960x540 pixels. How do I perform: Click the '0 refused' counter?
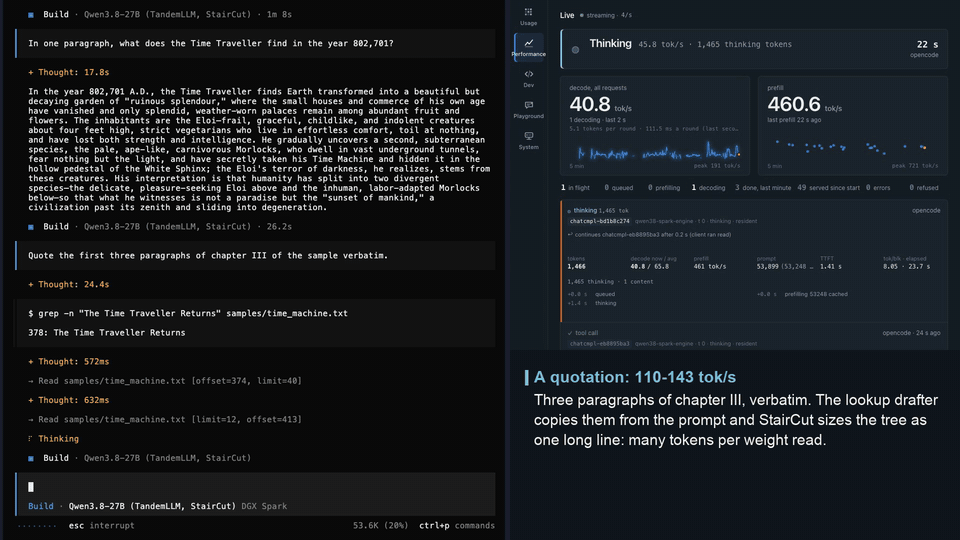(x=924, y=188)
